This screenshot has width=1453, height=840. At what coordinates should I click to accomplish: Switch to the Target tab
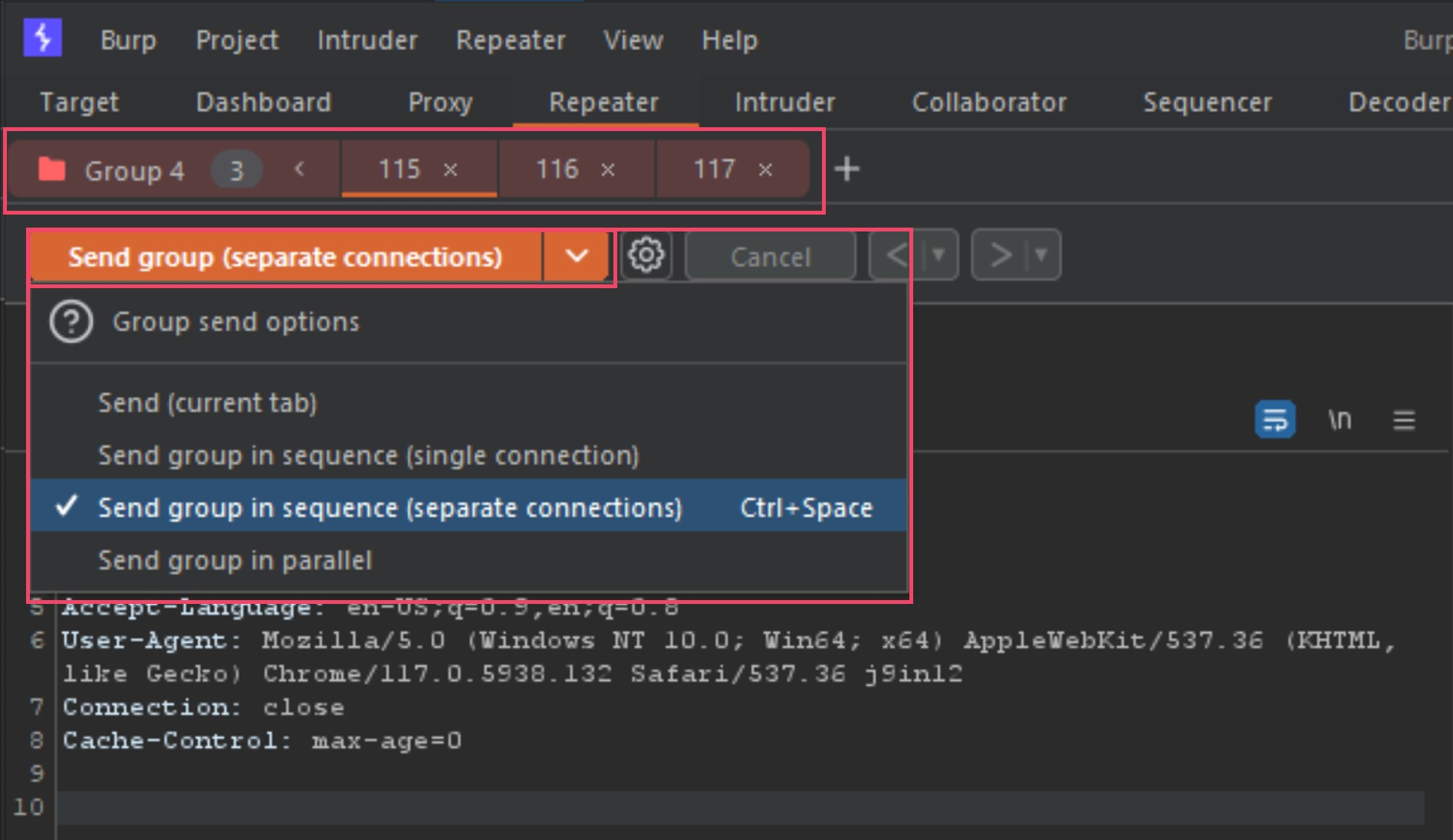pos(79,103)
